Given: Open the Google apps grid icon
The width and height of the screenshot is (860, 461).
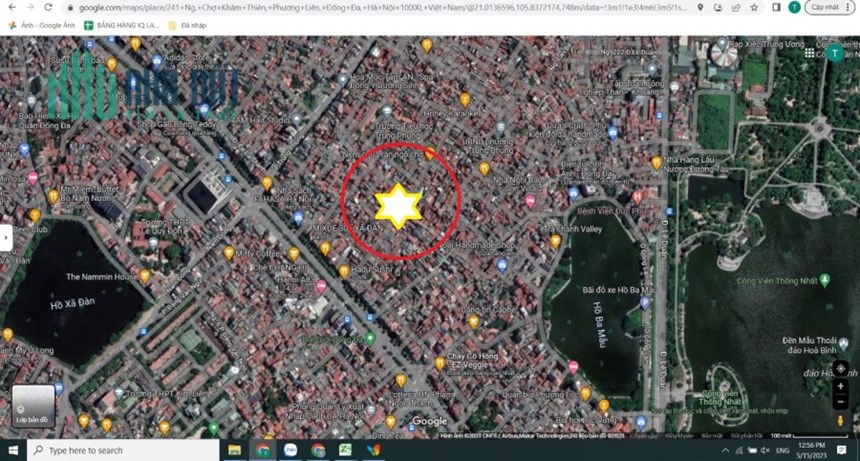Looking at the screenshot, I should [x=809, y=53].
